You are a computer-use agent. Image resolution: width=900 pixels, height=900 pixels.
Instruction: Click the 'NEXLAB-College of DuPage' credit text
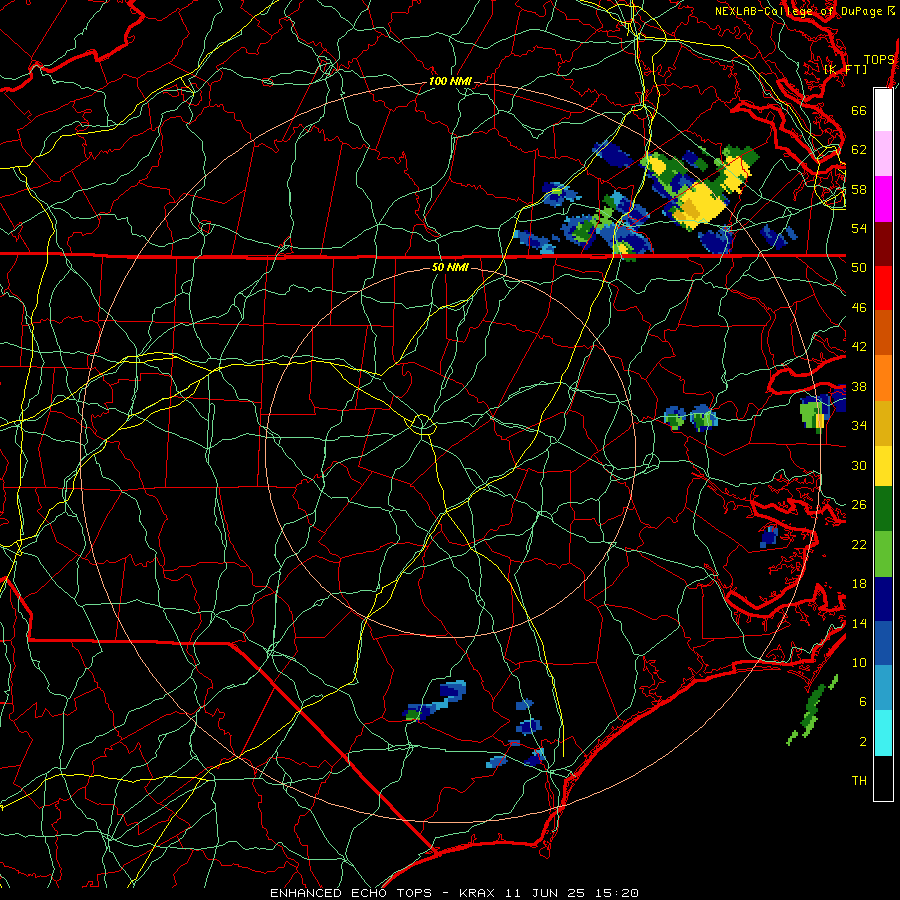798,11
